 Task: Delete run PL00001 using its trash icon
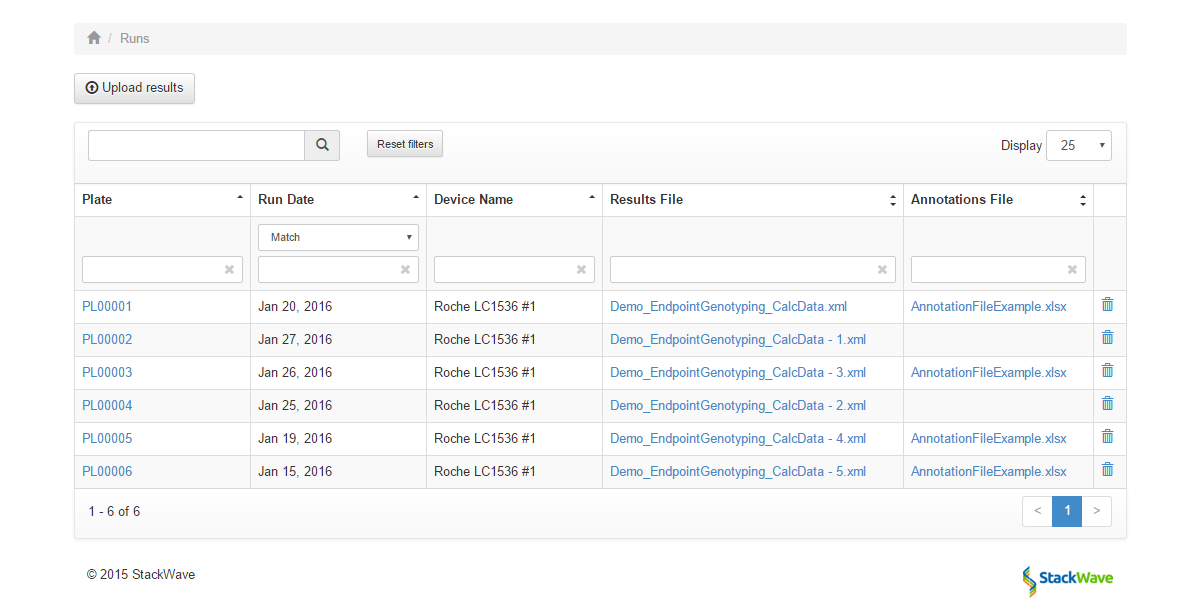pyautogui.click(x=1107, y=305)
